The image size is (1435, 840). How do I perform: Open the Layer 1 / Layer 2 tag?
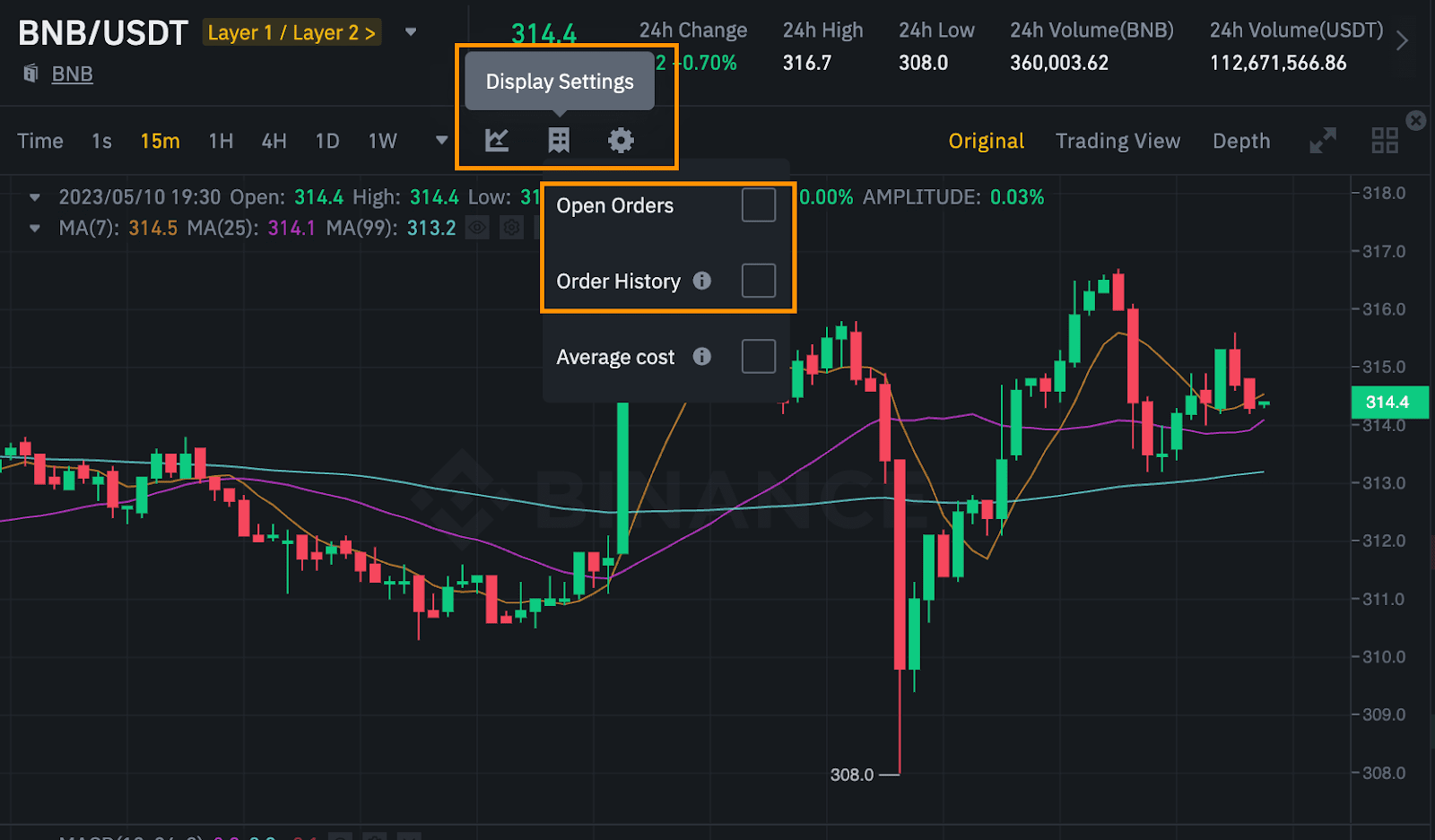(291, 32)
